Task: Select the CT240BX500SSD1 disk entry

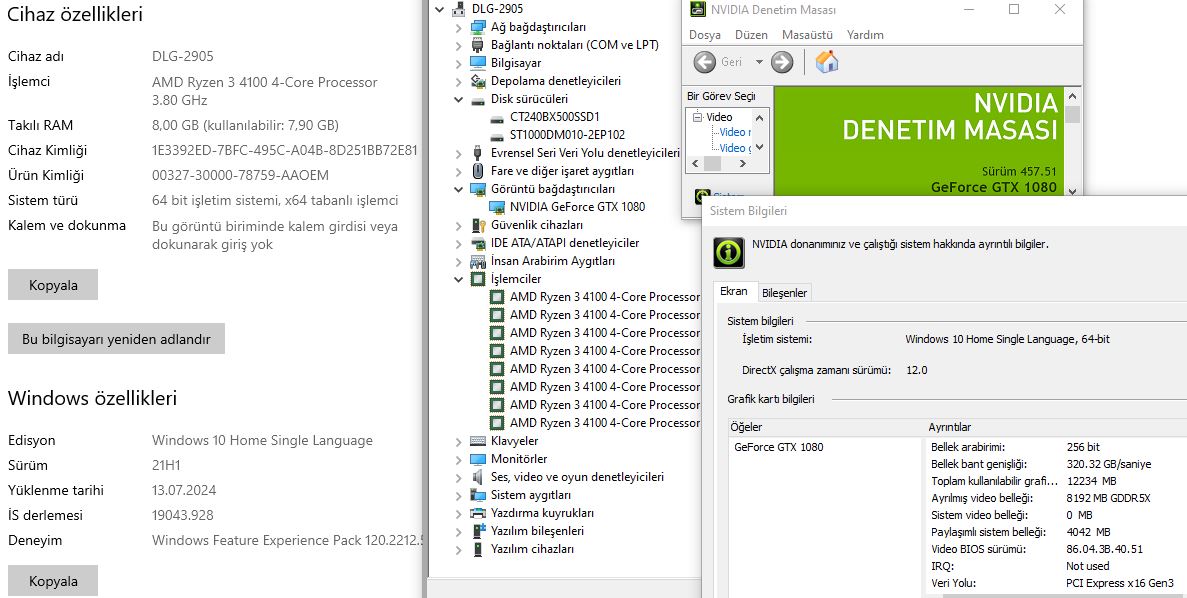Action: (555, 117)
